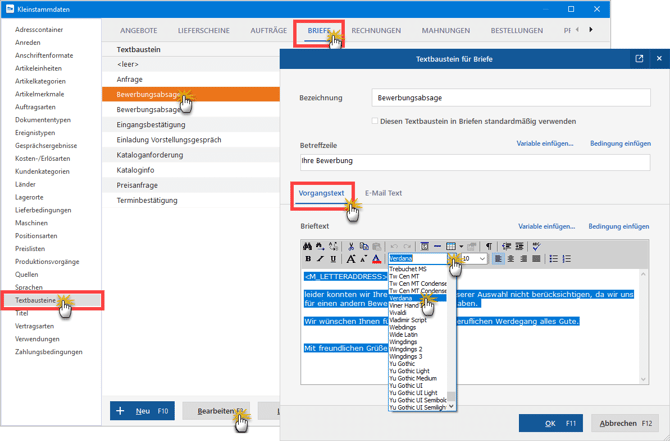Switch to the E-Mail Text tab
670x441 pixels.
(x=383, y=193)
